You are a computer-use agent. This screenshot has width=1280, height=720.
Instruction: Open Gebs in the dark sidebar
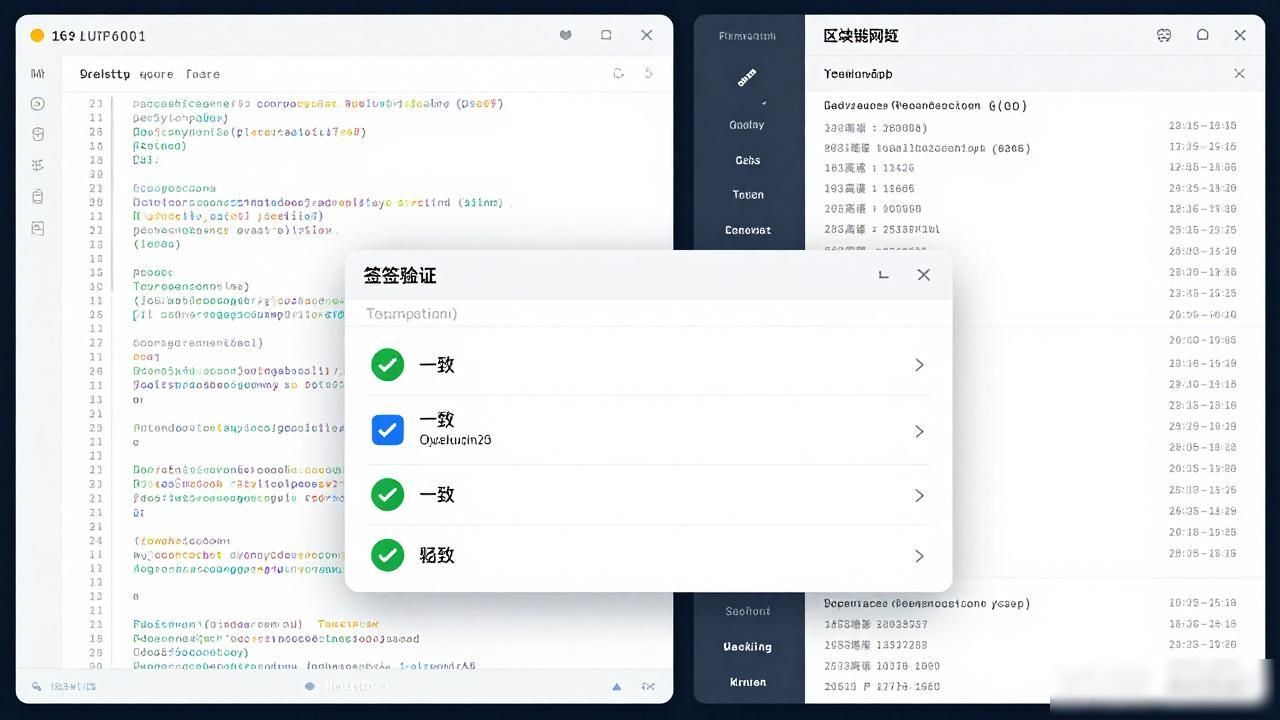(x=747, y=160)
